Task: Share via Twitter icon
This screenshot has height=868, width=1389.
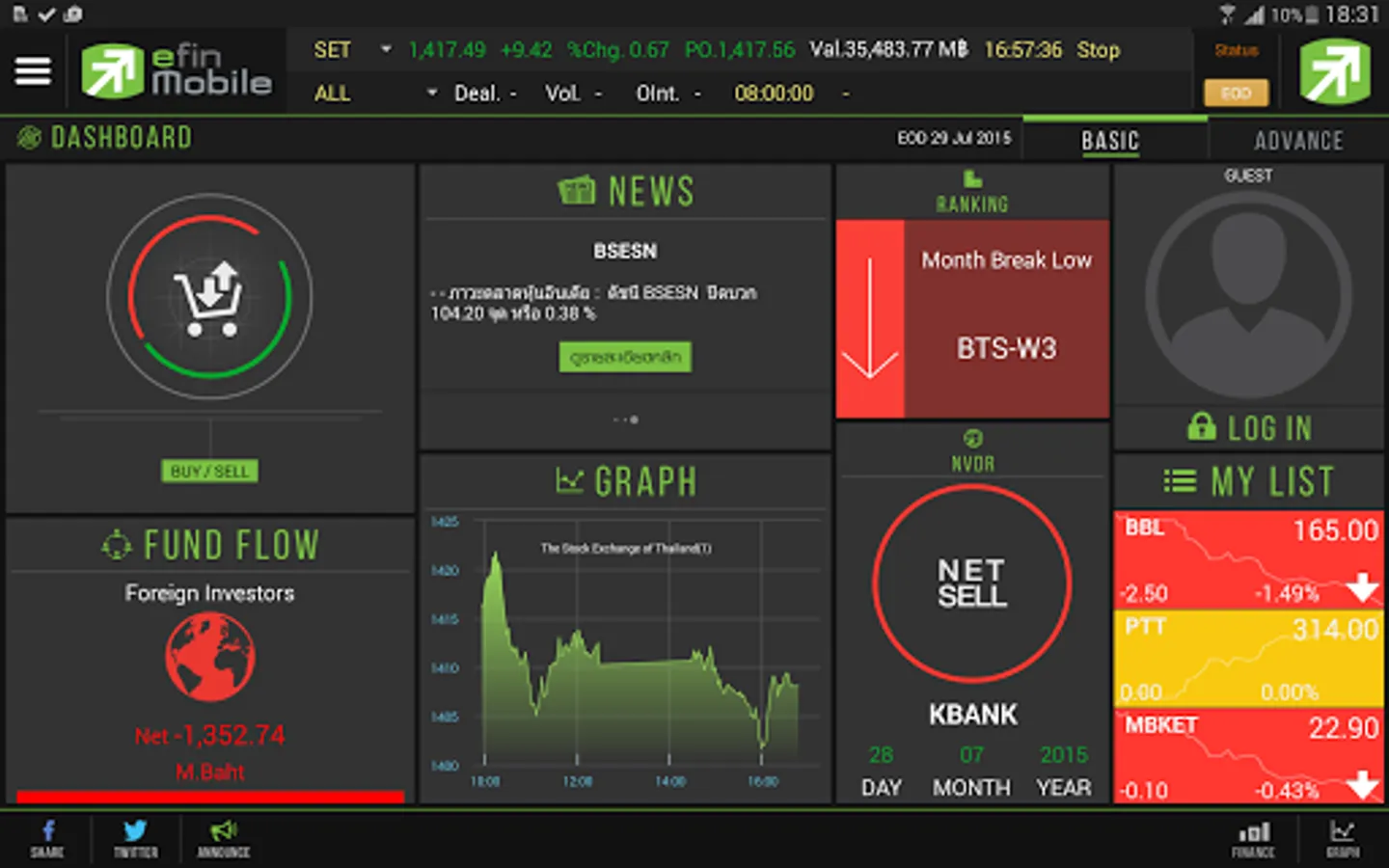Action: (135, 838)
